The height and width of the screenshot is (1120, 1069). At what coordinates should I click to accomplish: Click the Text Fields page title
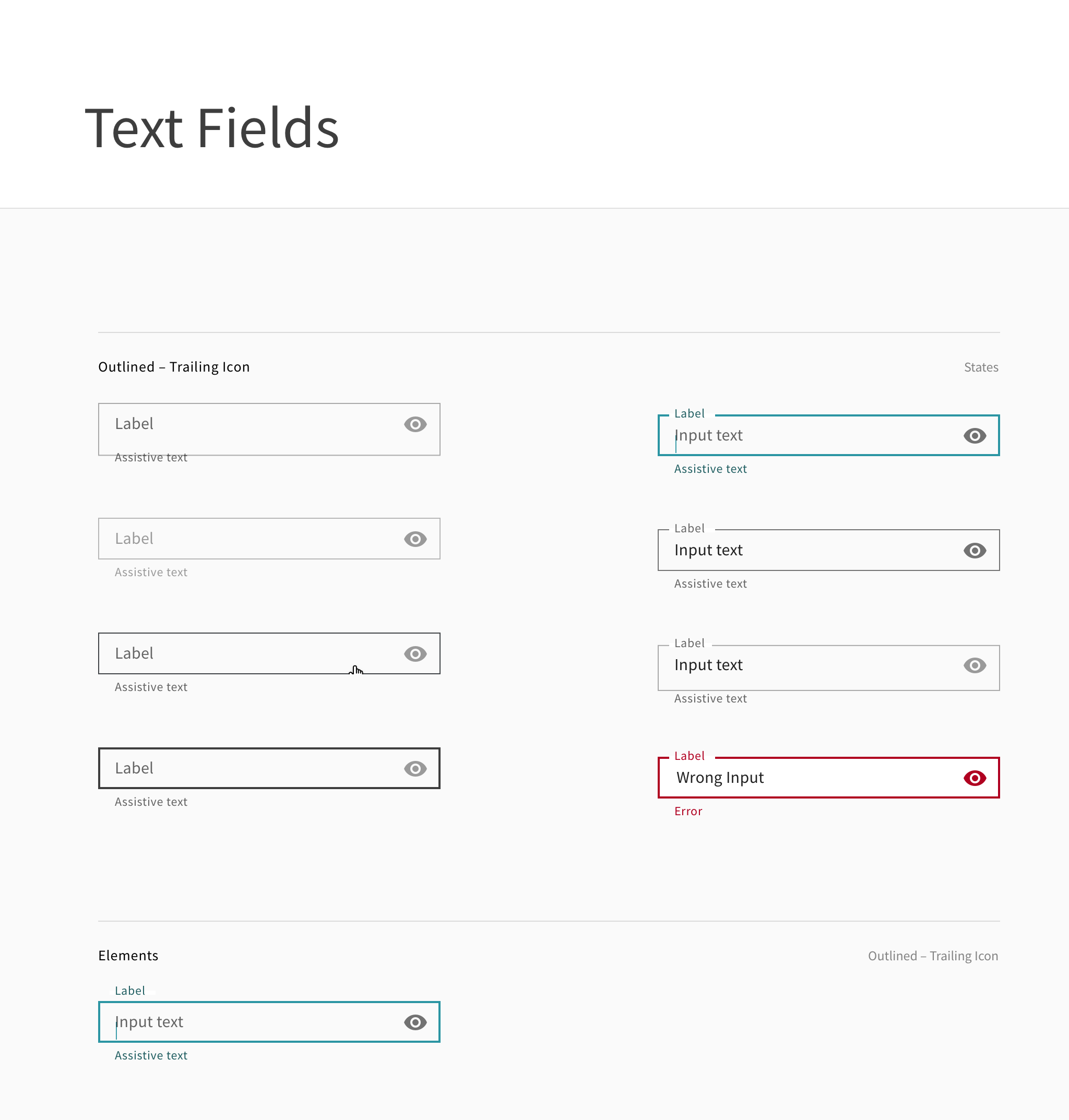[x=211, y=128]
